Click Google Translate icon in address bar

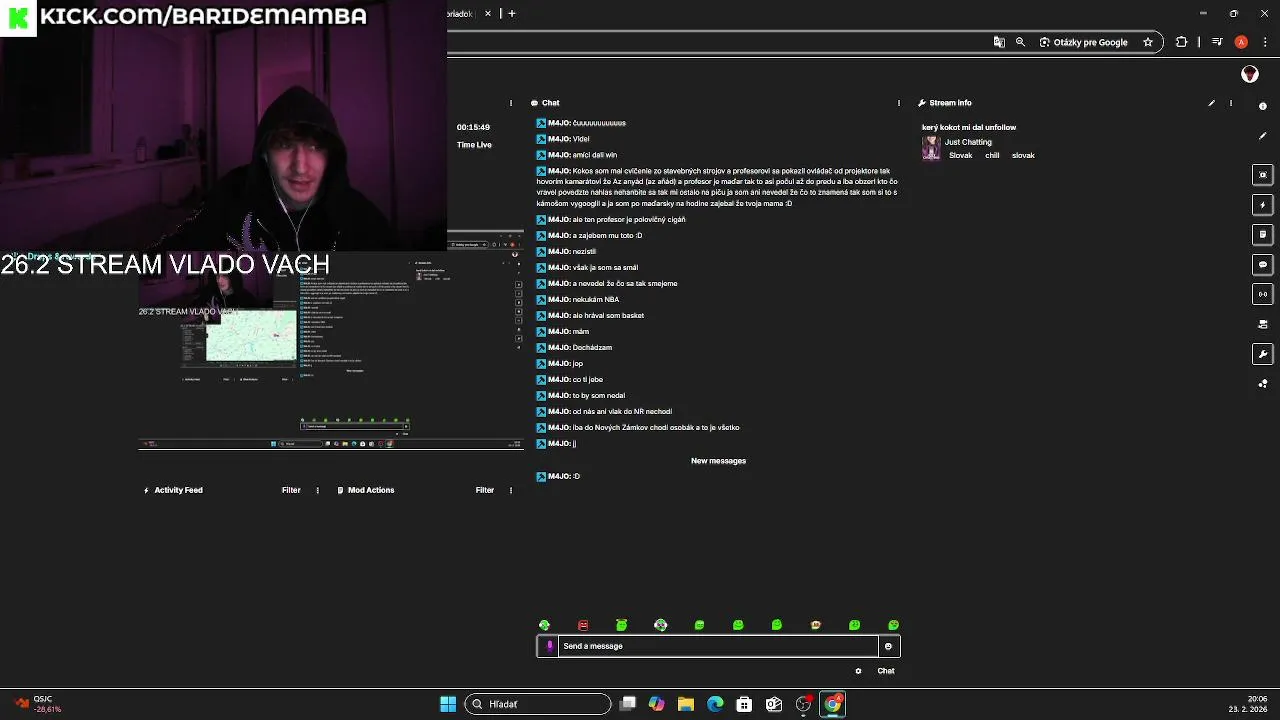coord(998,42)
